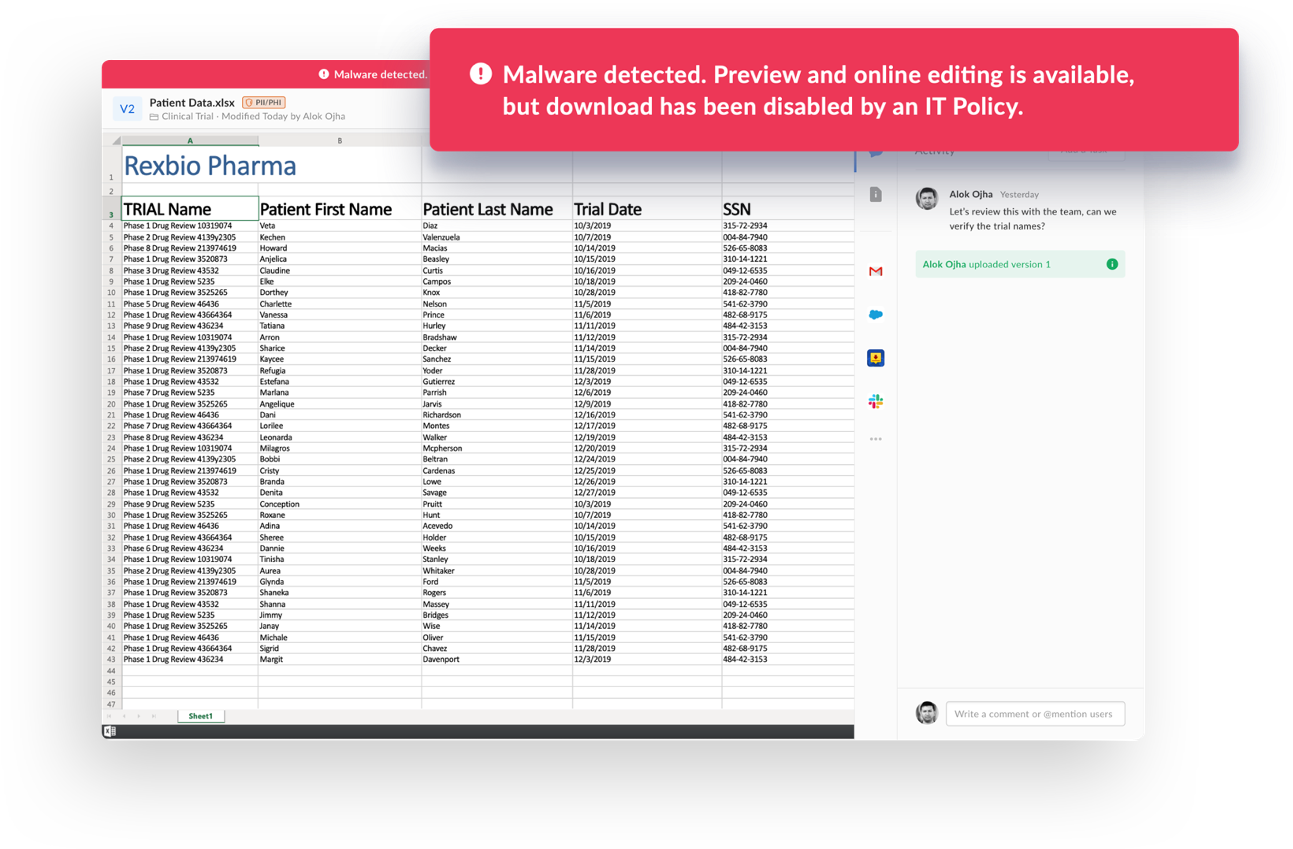Show more integrations with the three-dots icon

876,439
